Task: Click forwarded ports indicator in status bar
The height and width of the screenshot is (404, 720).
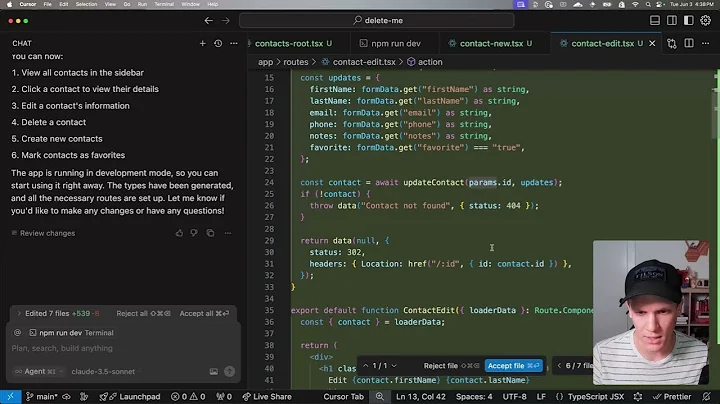Action: pyautogui.click(x=224, y=397)
